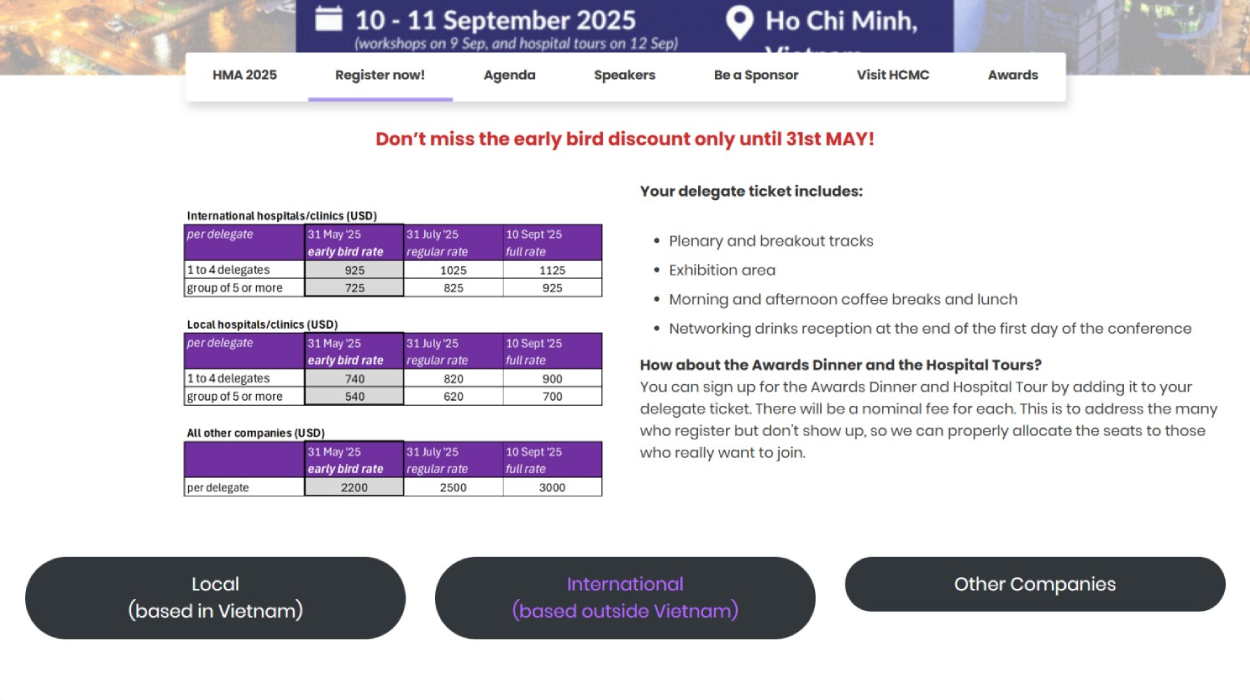
Task: Click the Awards Dinner and Hospital Tours heading
Action: coord(841,365)
